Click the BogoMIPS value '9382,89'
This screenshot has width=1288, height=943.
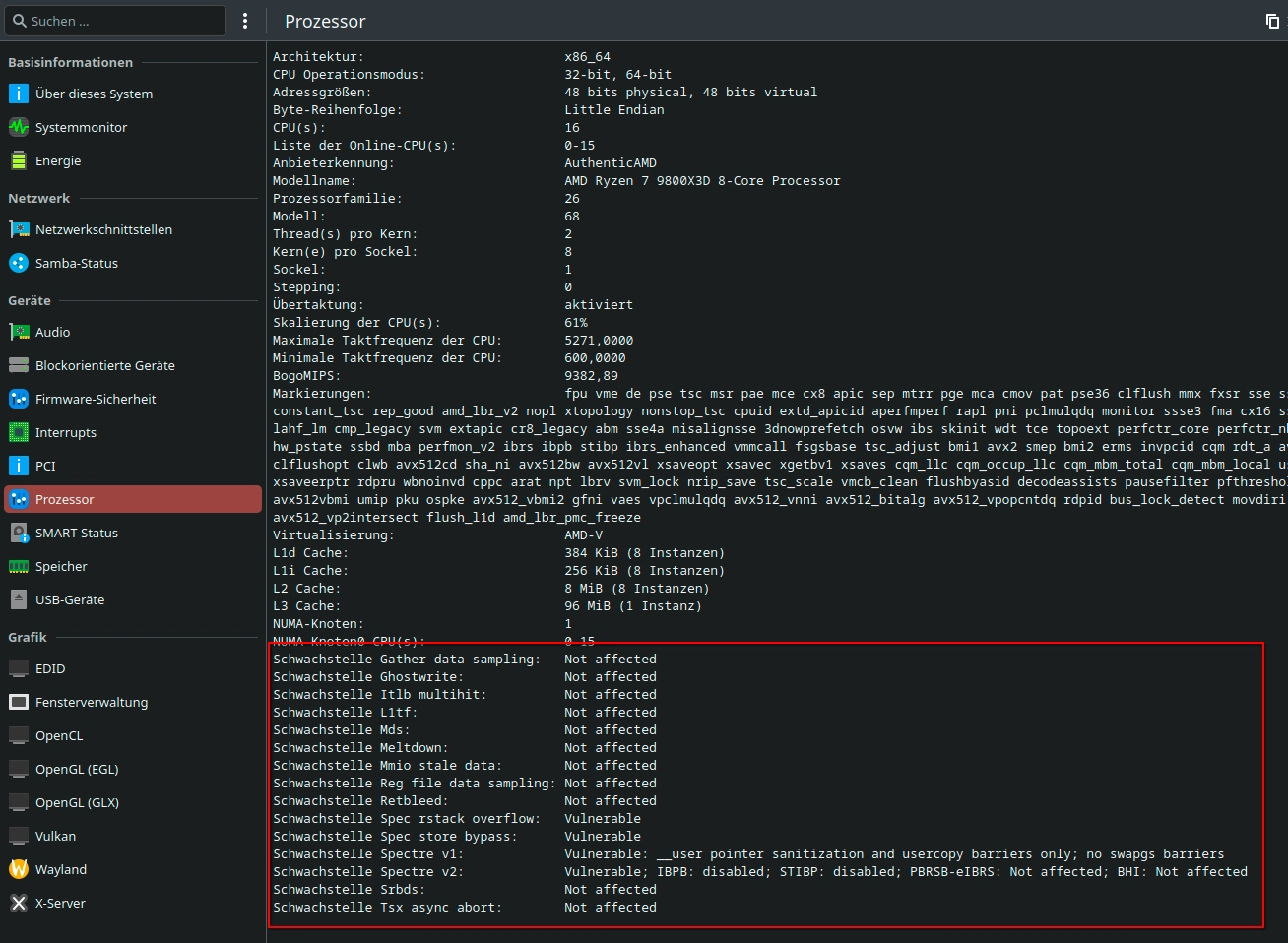pyautogui.click(x=591, y=376)
